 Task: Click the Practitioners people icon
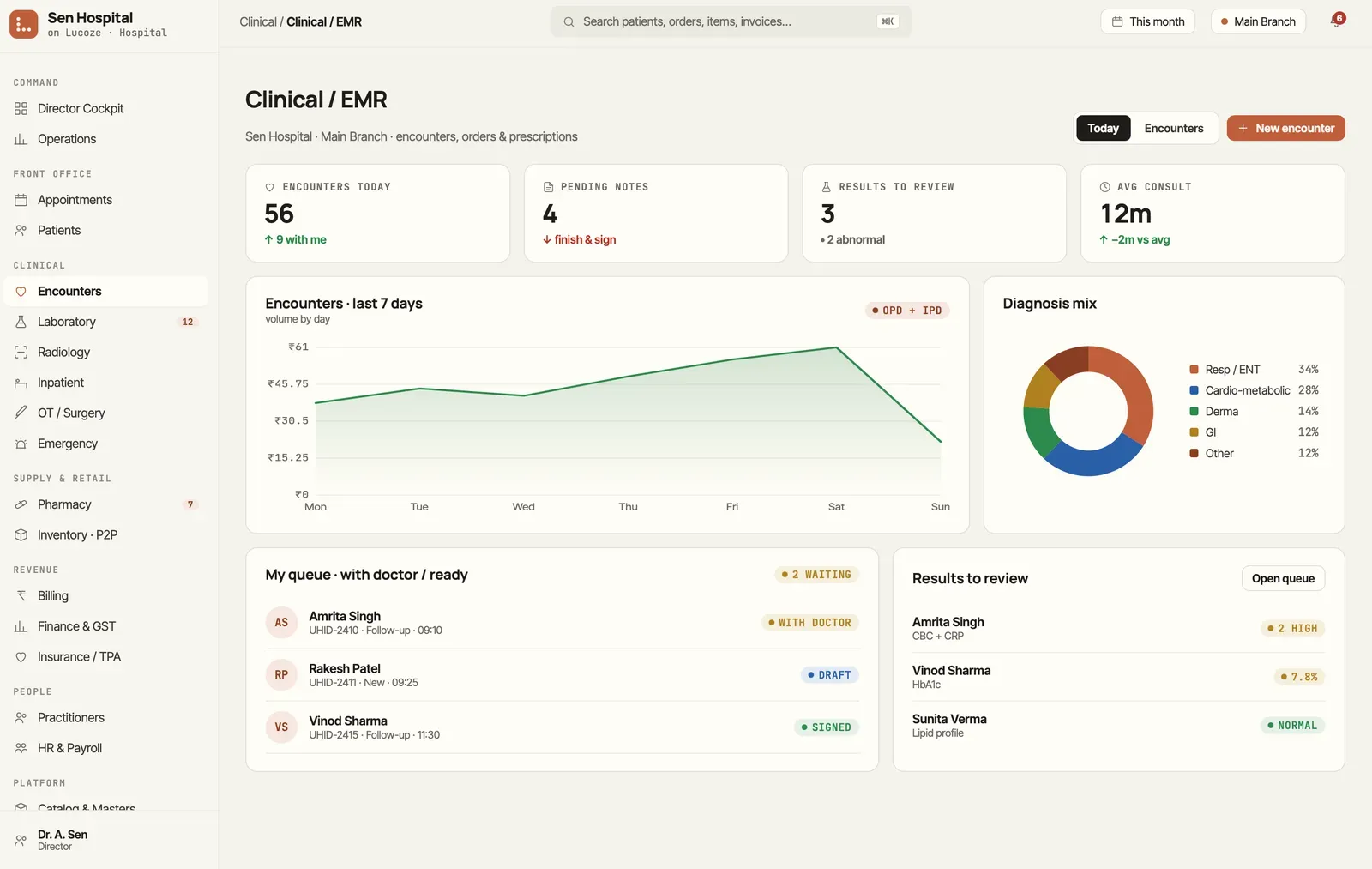click(x=21, y=718)
